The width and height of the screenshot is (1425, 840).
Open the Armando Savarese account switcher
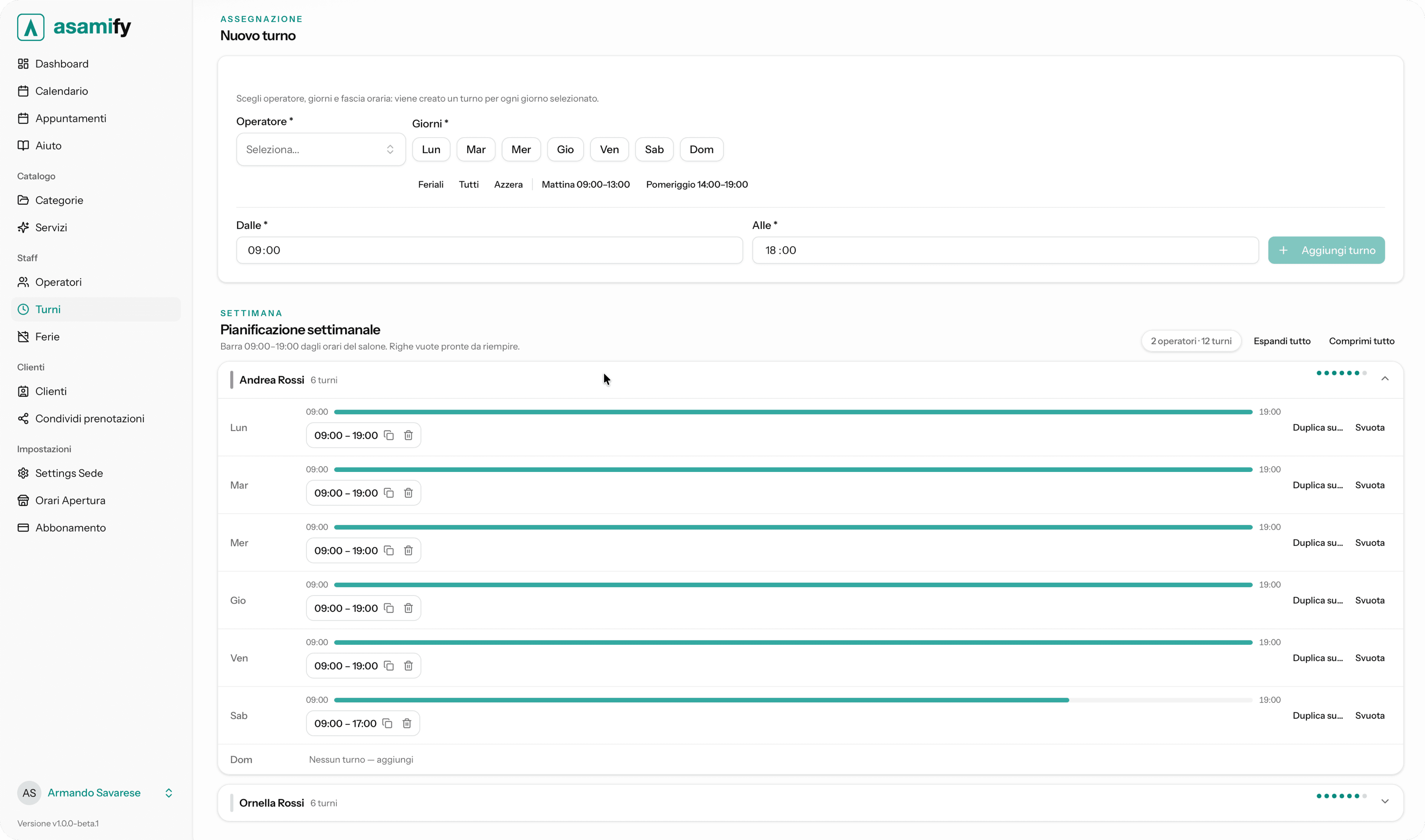coord(96,793)
